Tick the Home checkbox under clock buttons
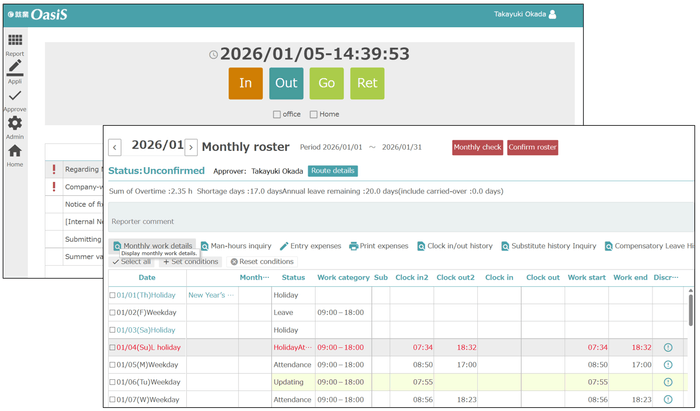 tap(315, 114)
